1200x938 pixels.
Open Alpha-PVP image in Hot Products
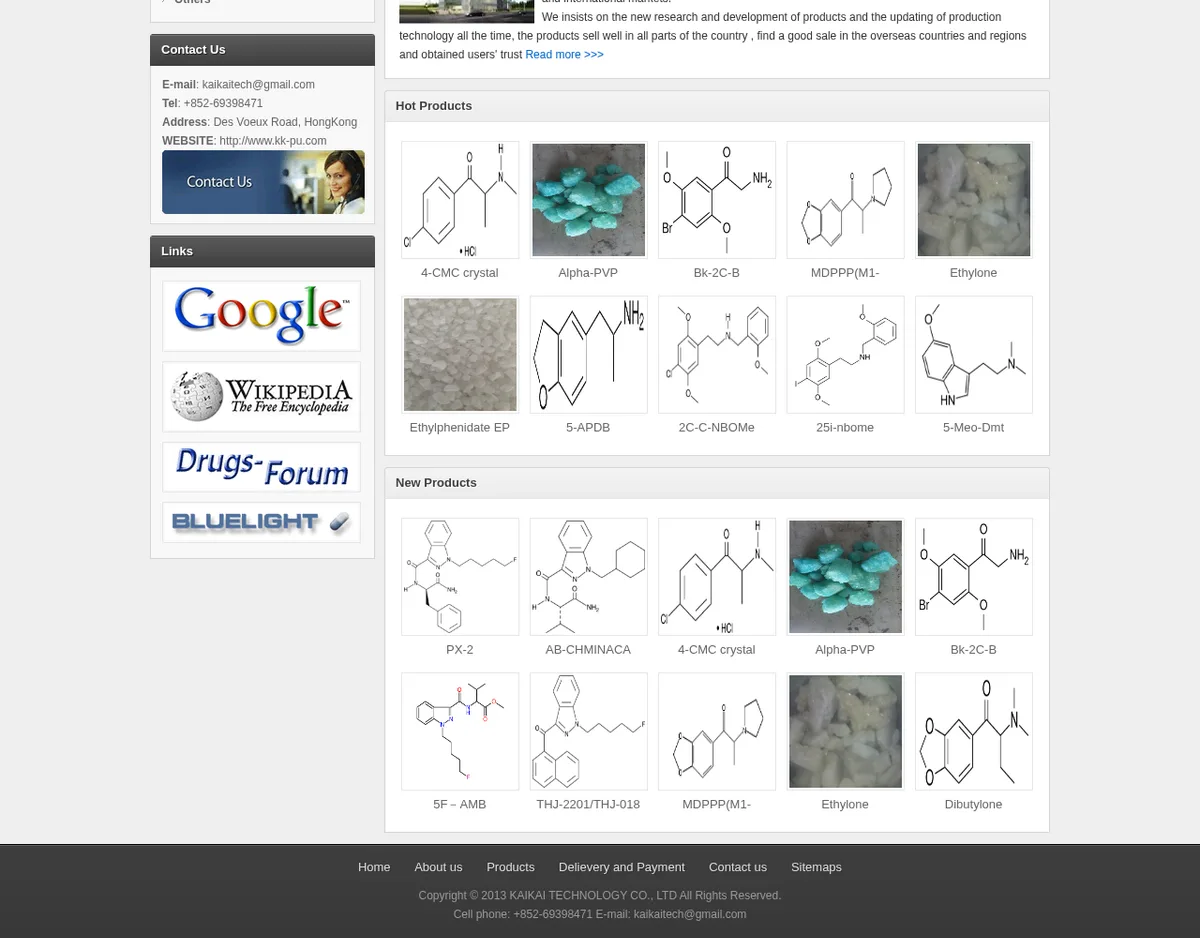[588, 200]
